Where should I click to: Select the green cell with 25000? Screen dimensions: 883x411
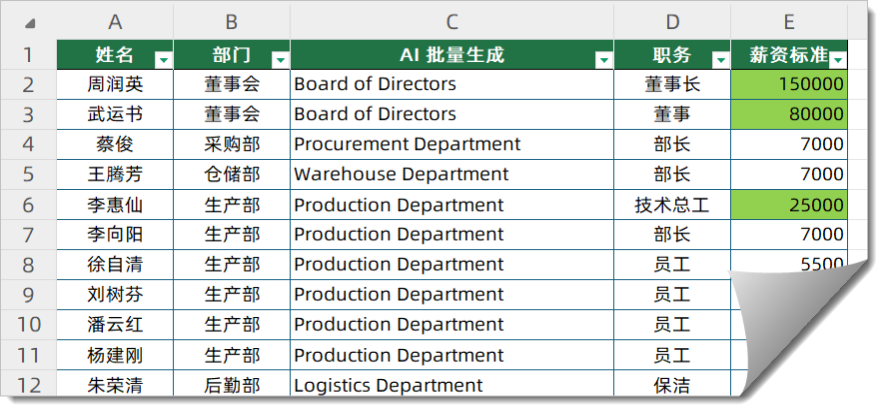tap(789, 205)
